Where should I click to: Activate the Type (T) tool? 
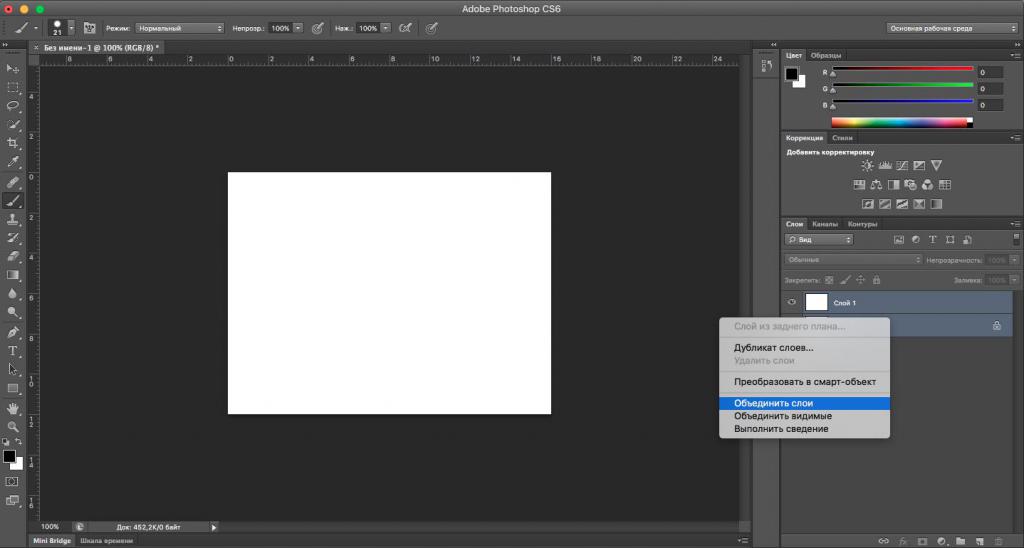tap(13, 351)
